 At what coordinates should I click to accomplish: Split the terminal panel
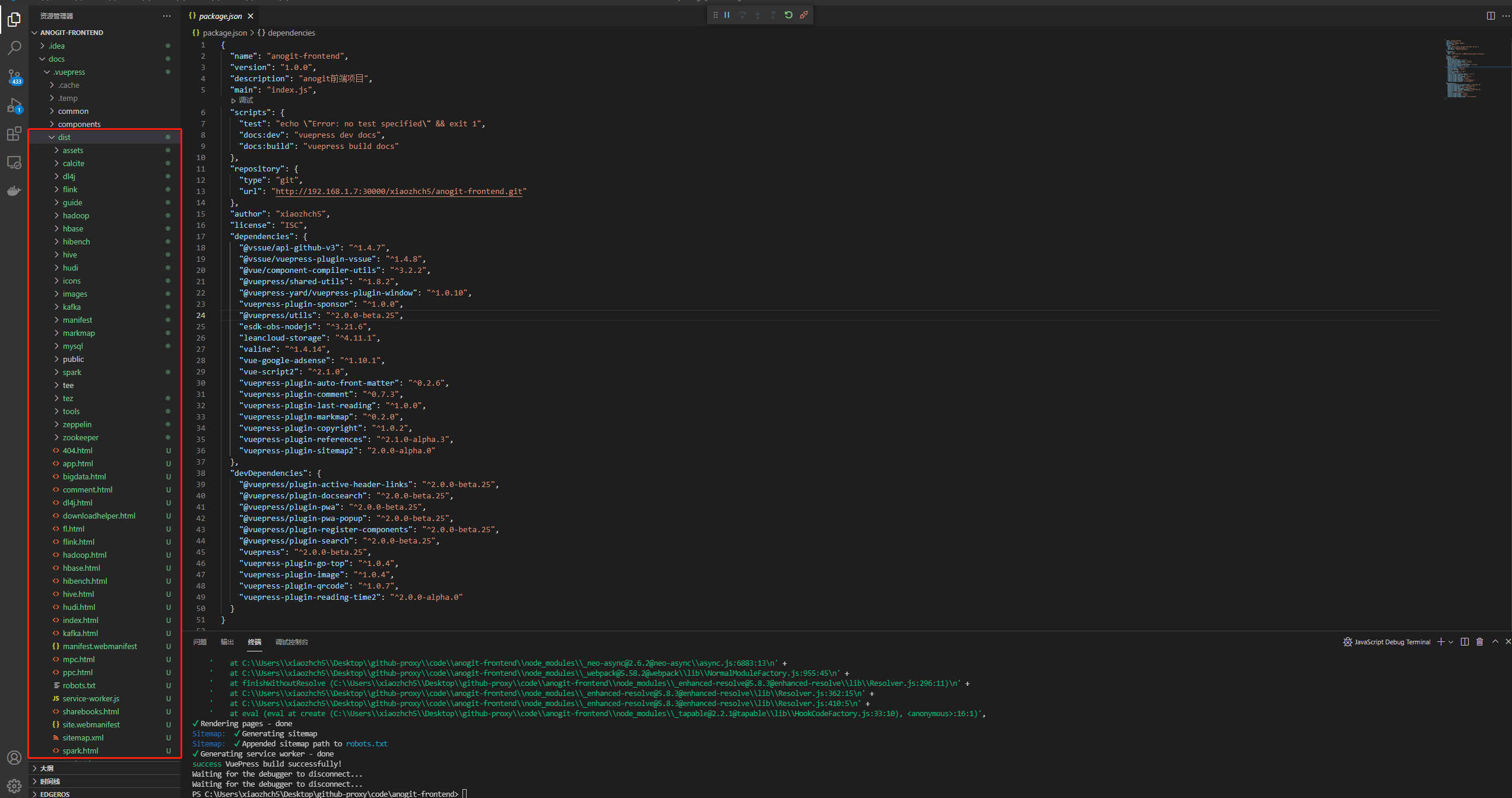[x=1465, y=642]
